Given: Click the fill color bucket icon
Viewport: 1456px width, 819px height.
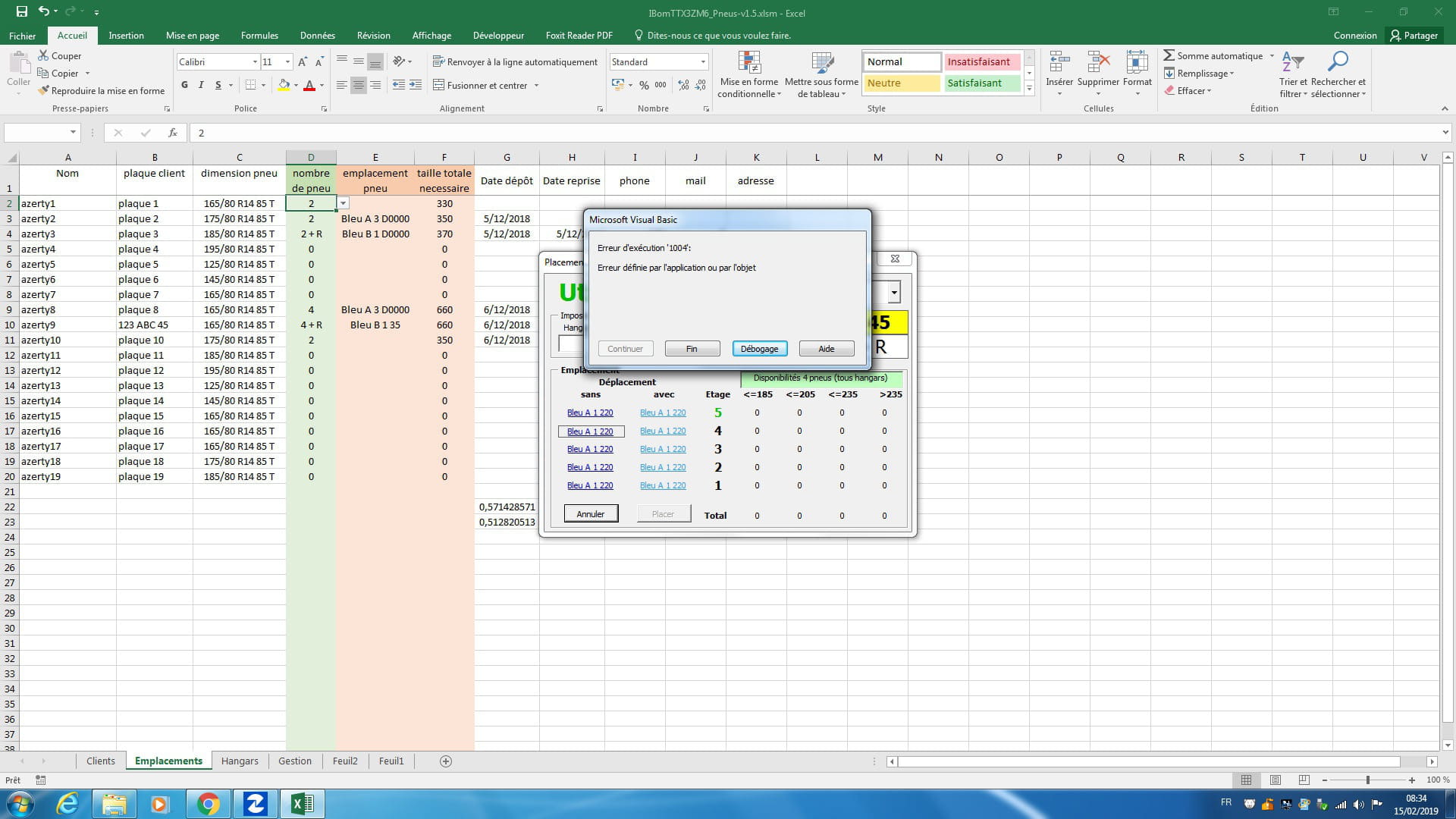Looking at the screenshot, I should tap(284, 86).
